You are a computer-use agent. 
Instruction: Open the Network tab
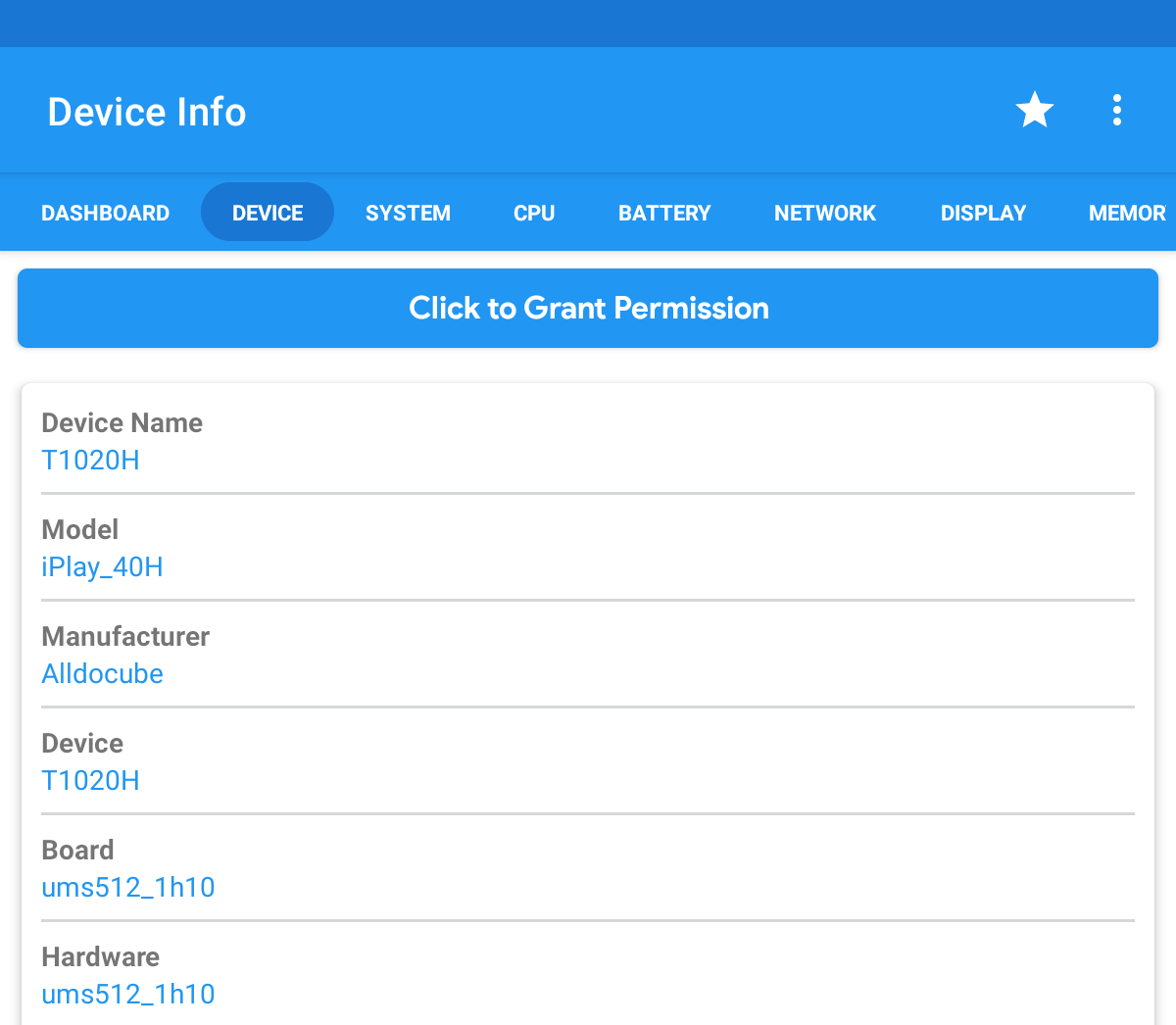pyautogui.click(x=824, y=213)
